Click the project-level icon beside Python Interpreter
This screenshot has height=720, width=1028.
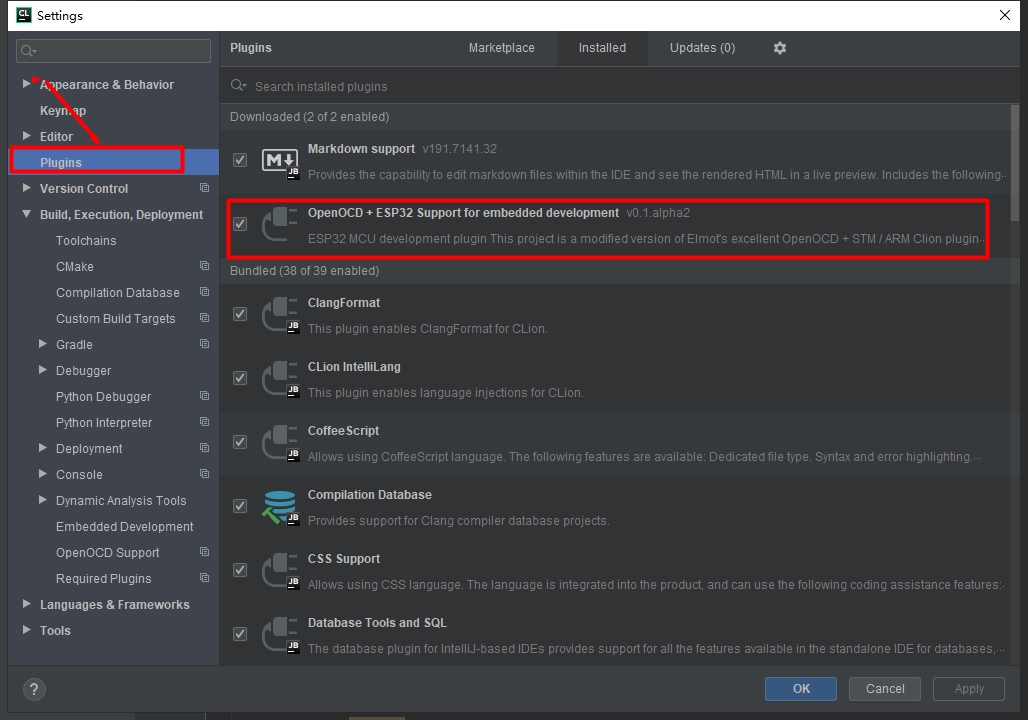[205, 422]
